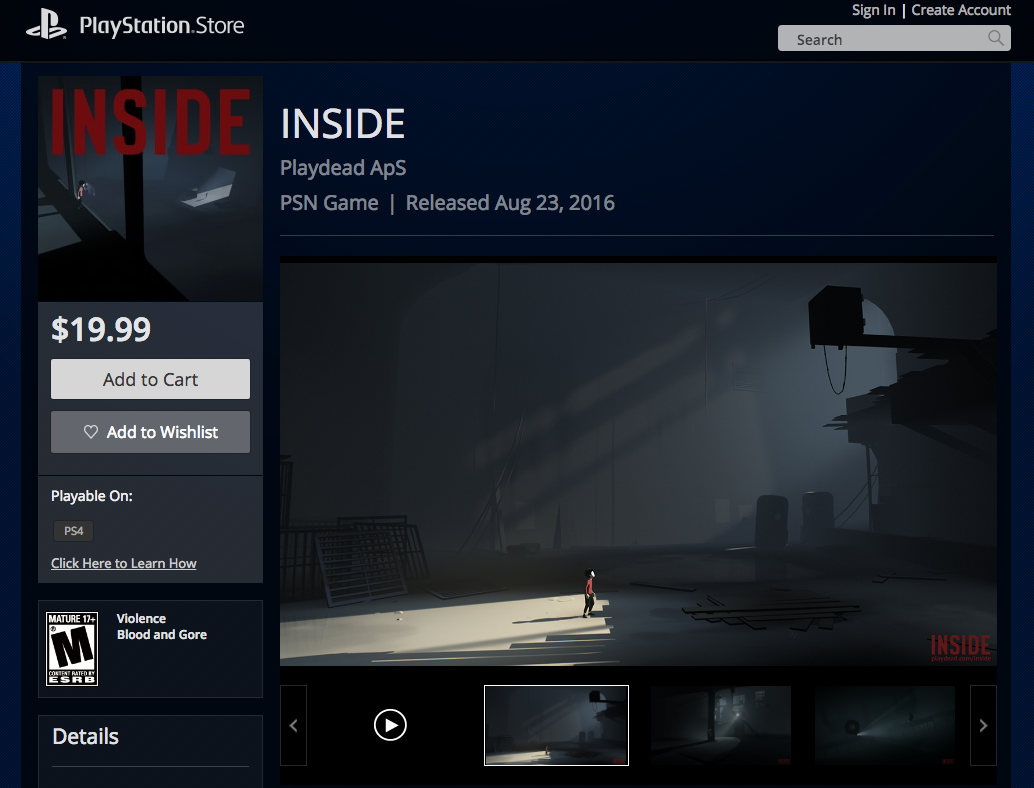Click the Add to Cart button
The height and width of the screenshot is (788, 1034).
(150, 379)
